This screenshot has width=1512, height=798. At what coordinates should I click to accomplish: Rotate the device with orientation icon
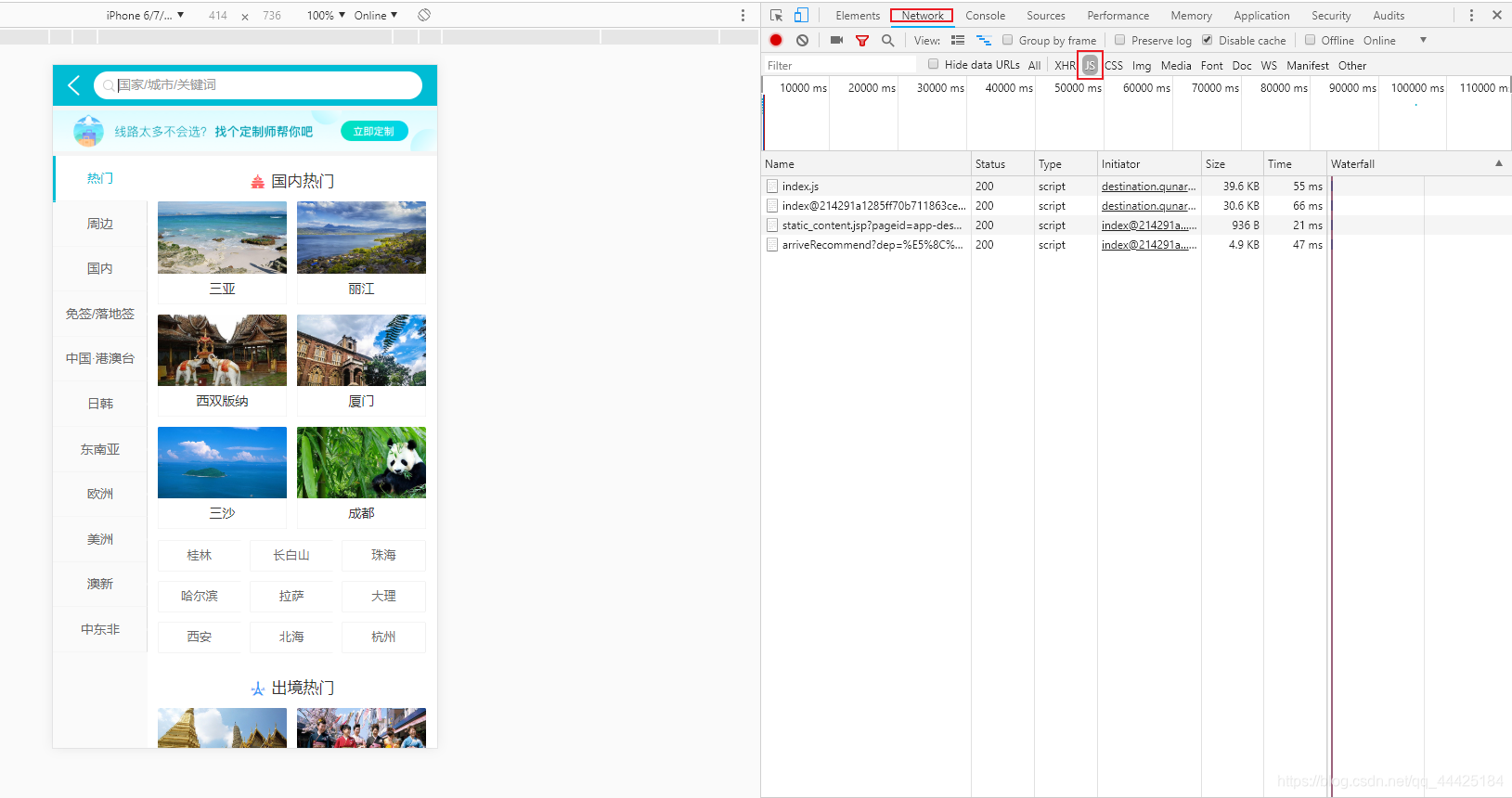(x=424, y=15)
